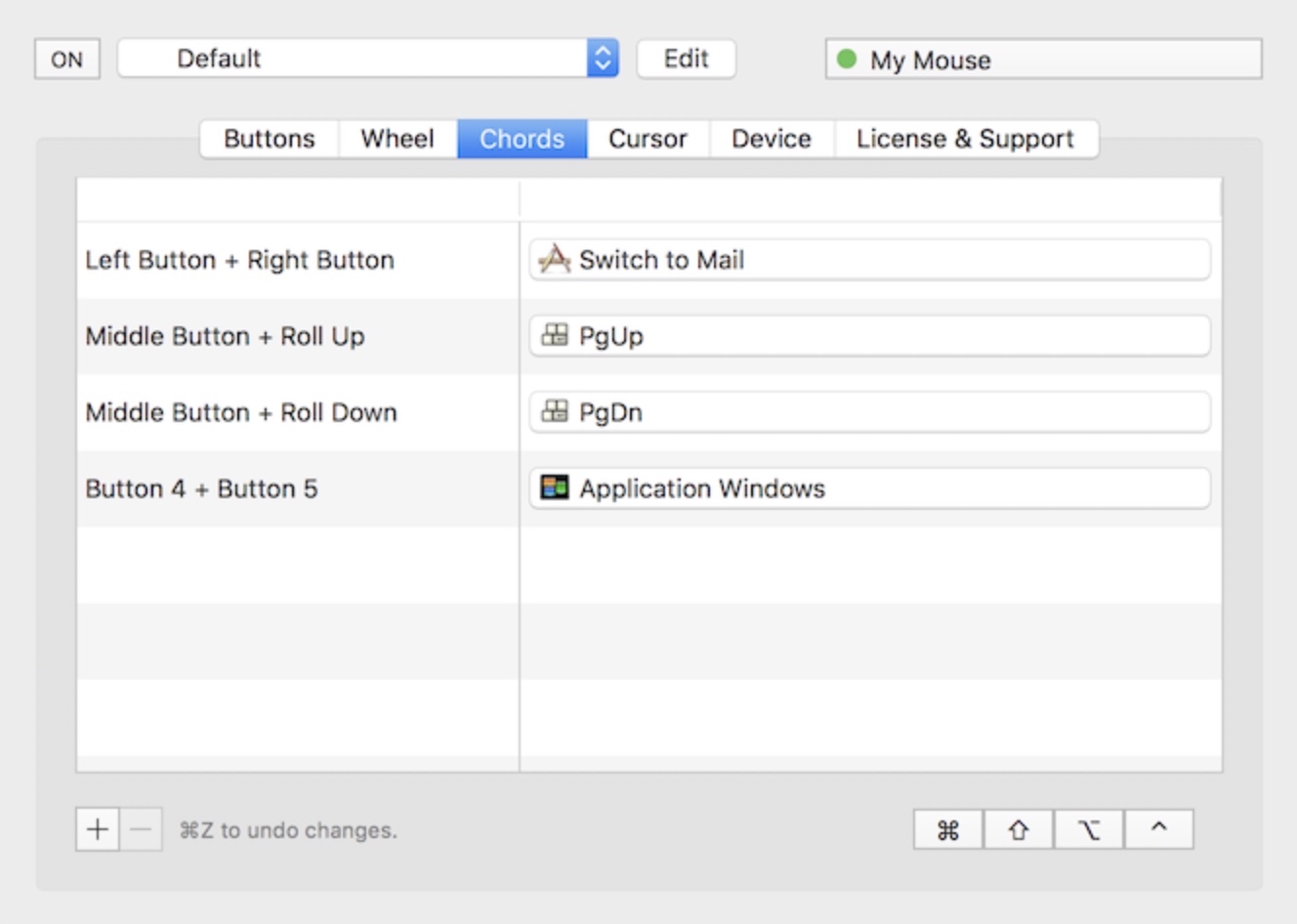Switch to the Wheel tab
The image size is (1297, 924).
397,139
